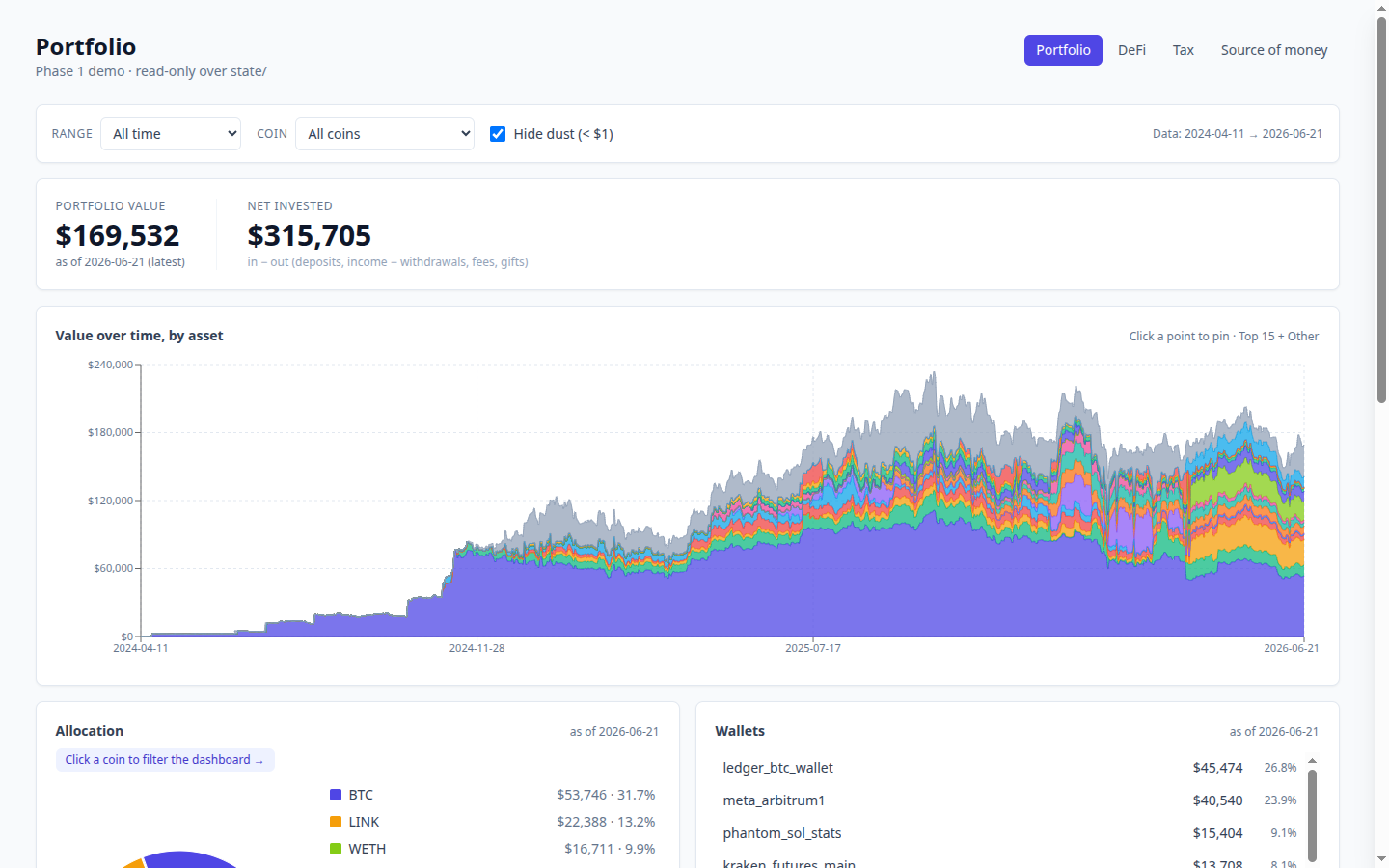Filter dashboard by BTC allocation row
1389x868 pixels.
pyautogui.click(x=492, y=795)
